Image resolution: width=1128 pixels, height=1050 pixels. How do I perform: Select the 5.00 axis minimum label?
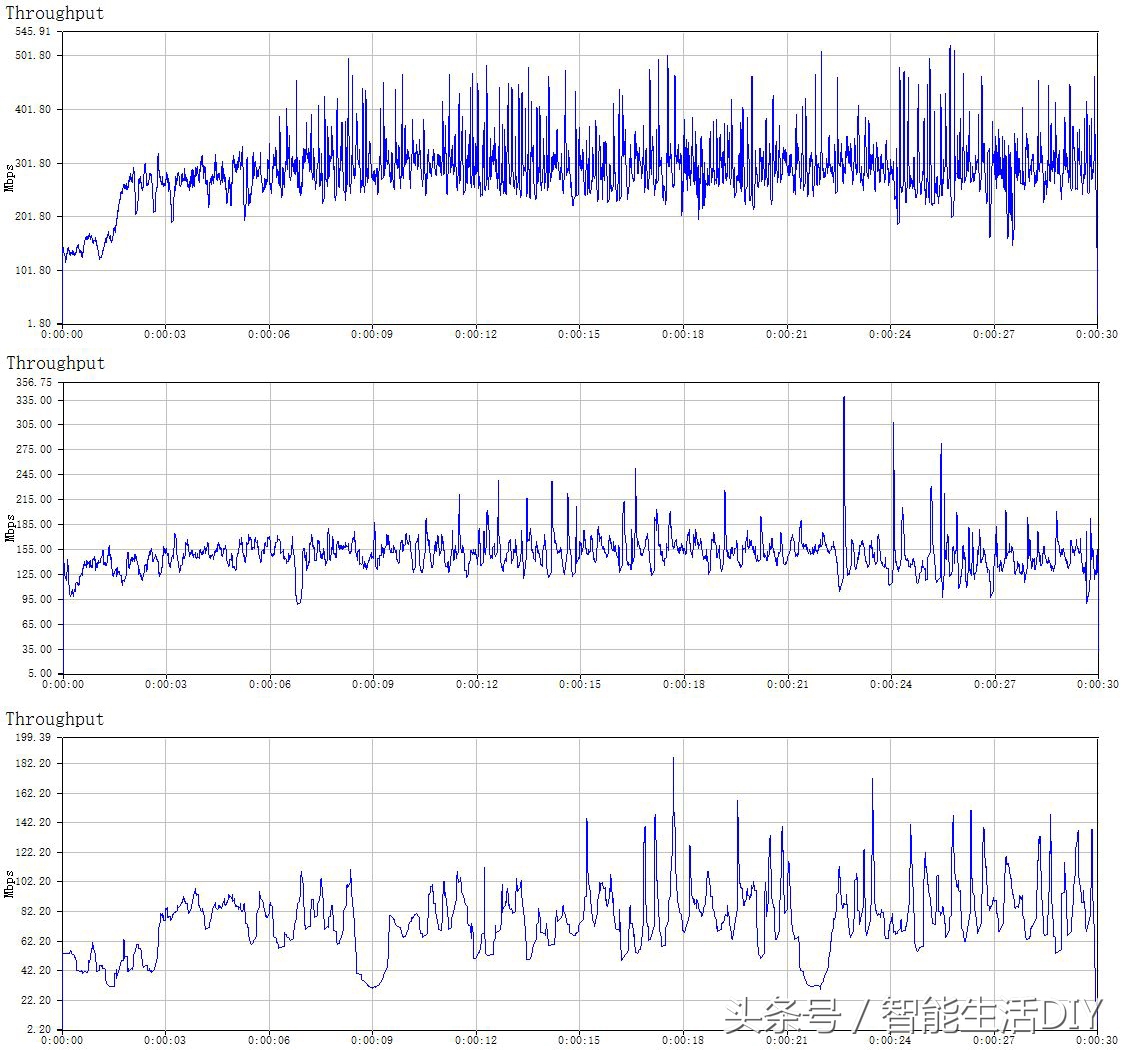point(40,674)
